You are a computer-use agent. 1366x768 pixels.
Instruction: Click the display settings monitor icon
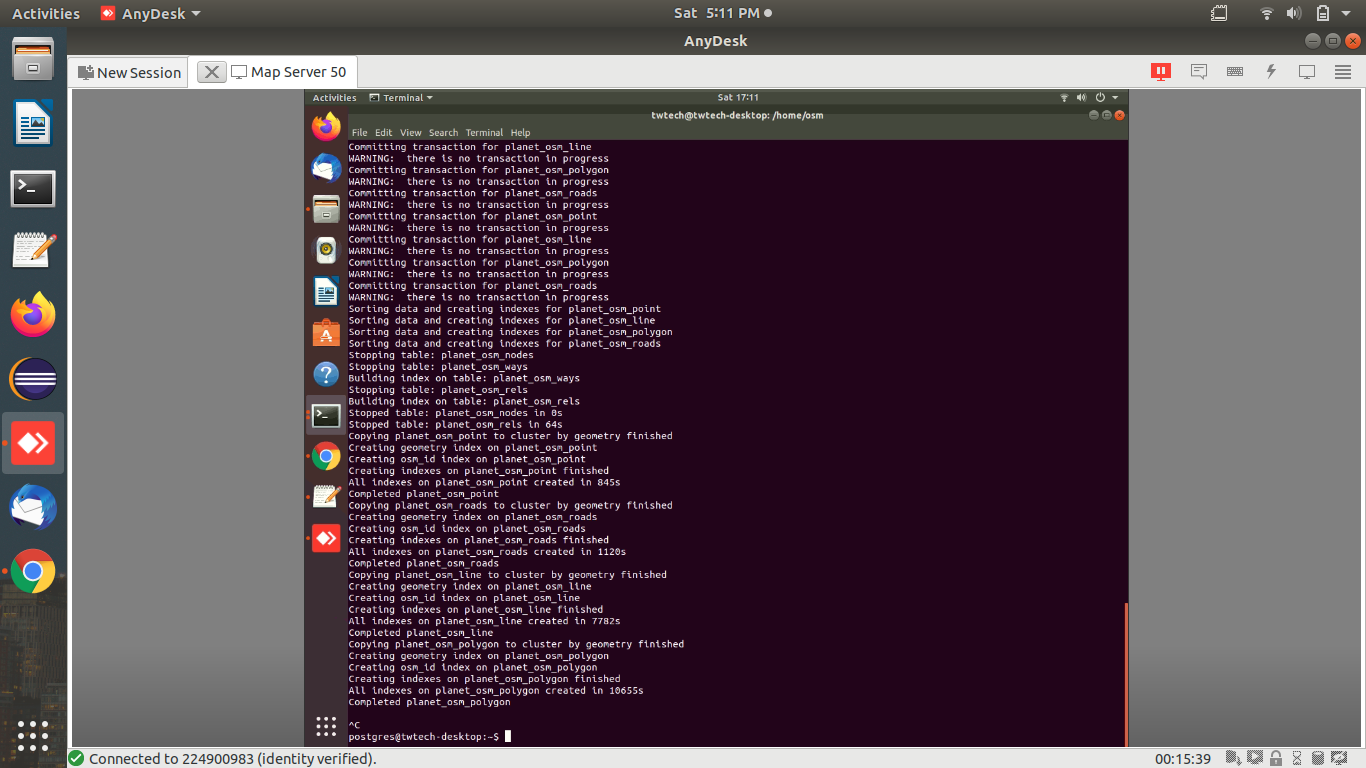tap(1307, 71)
